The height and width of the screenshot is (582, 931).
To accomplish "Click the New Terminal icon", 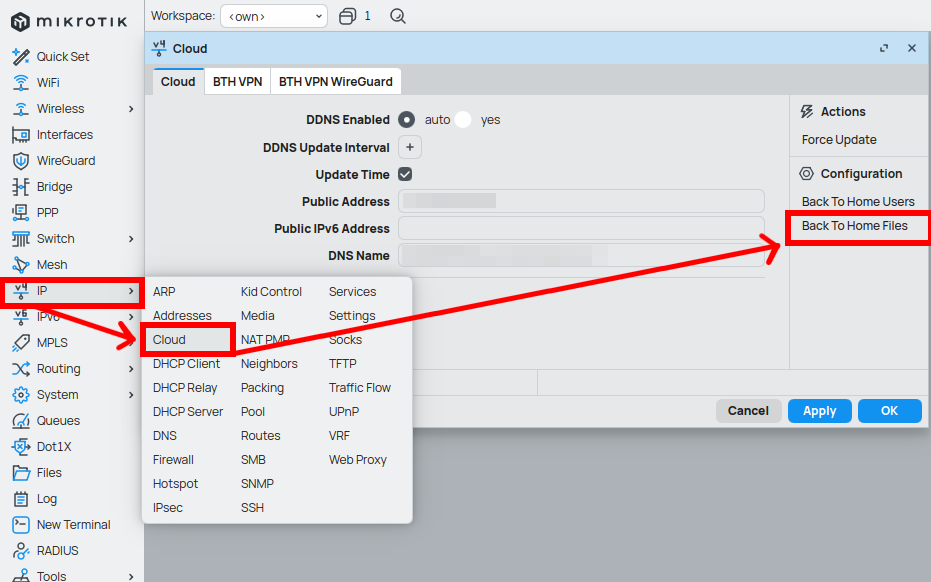I will pos(21,525).
